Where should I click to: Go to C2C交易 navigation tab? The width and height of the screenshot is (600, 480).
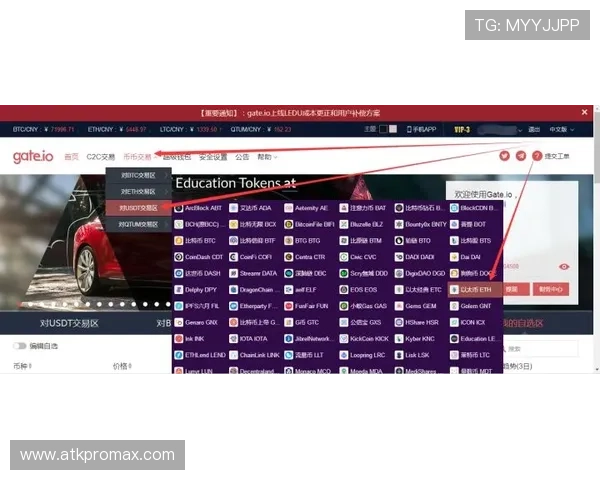pyautogui.click(x=100, y=157)
